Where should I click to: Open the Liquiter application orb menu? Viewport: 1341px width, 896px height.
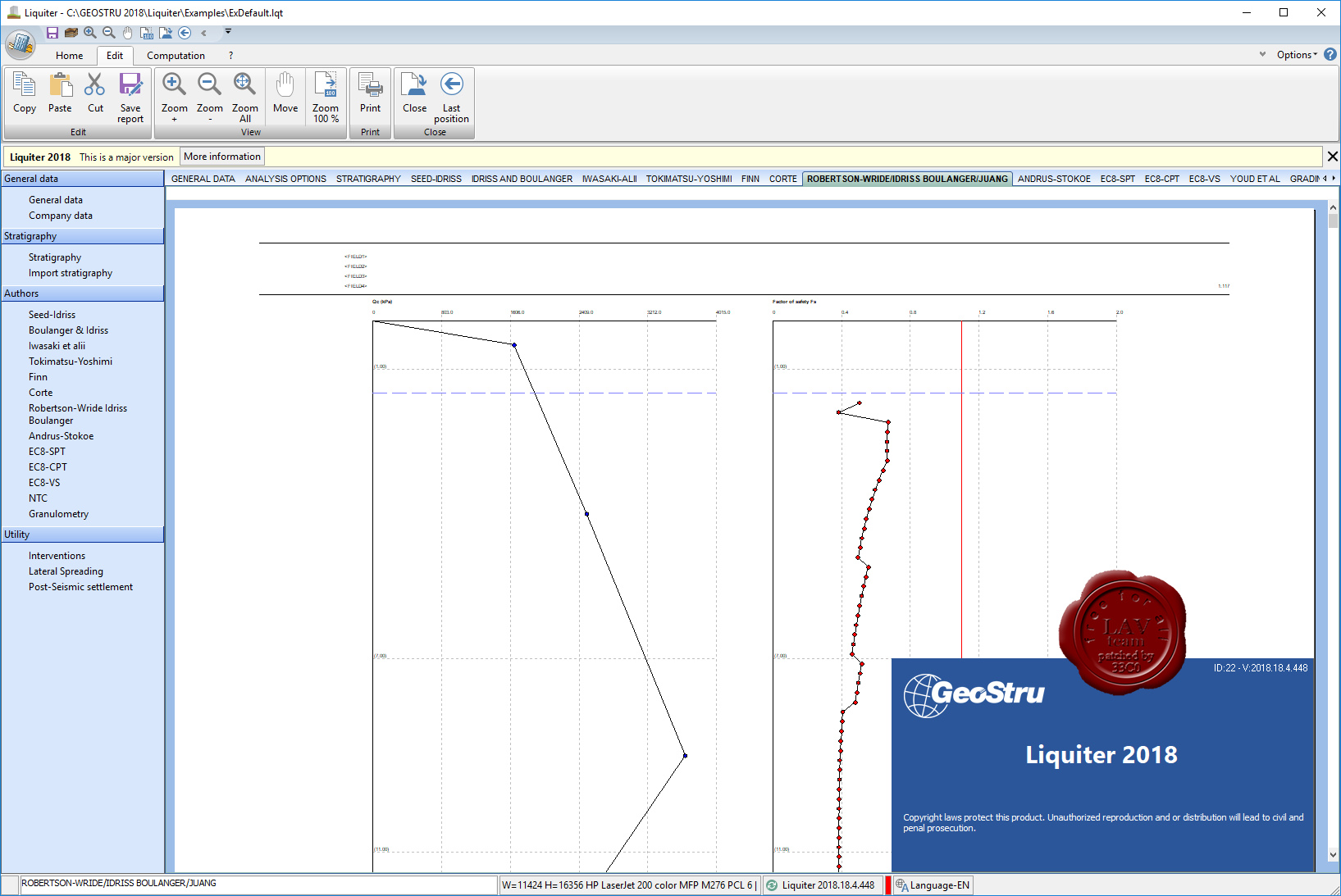20,44
